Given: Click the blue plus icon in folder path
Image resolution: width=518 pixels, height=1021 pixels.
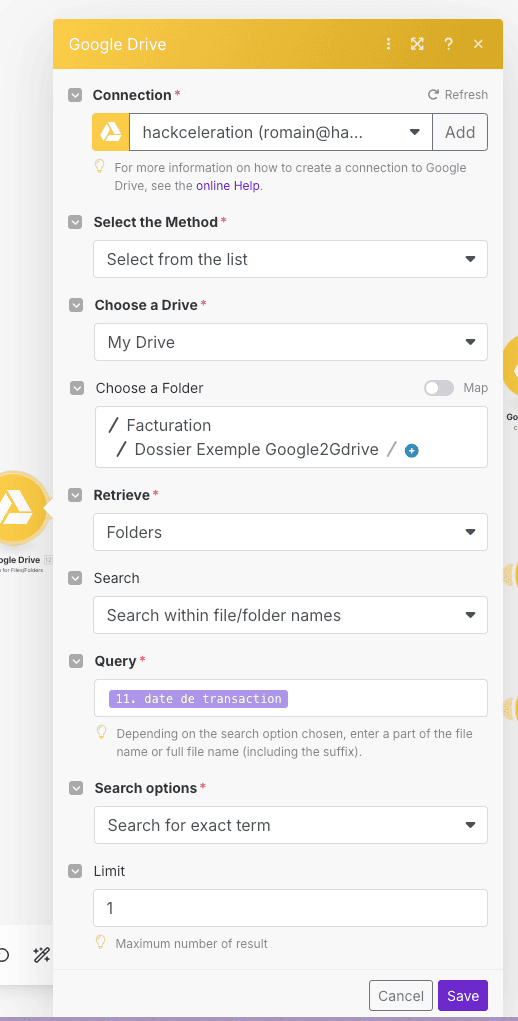Looking at the screenshot, I should (411, 451).
